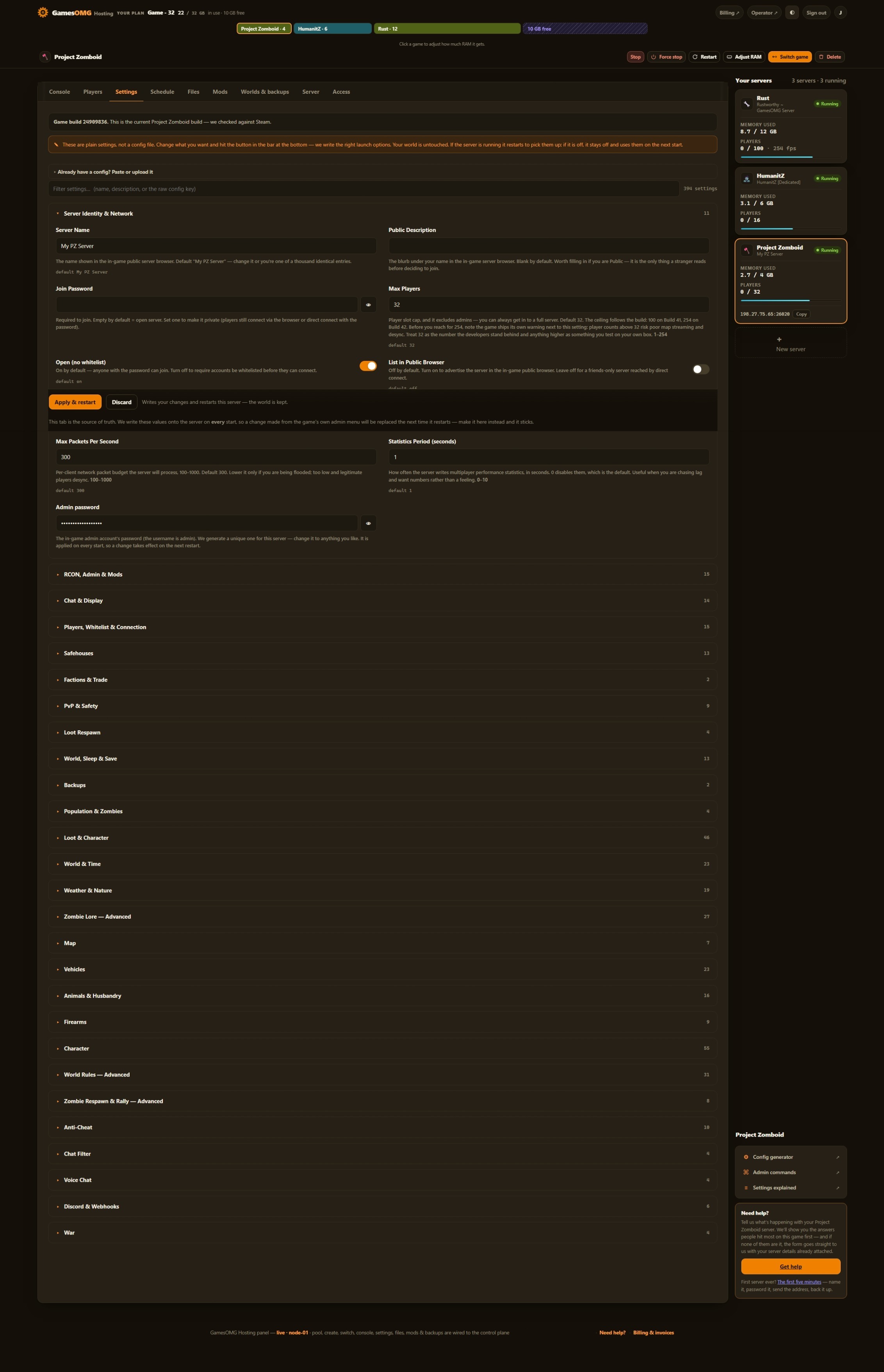The height and width of the screenshot is (1372, 884).
Task: Select HumanitZ · 6 RAM segment
Action: click(x=332, y=29)
